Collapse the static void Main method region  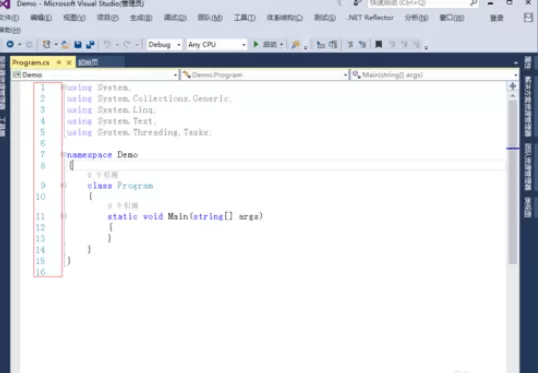[63, 216]
